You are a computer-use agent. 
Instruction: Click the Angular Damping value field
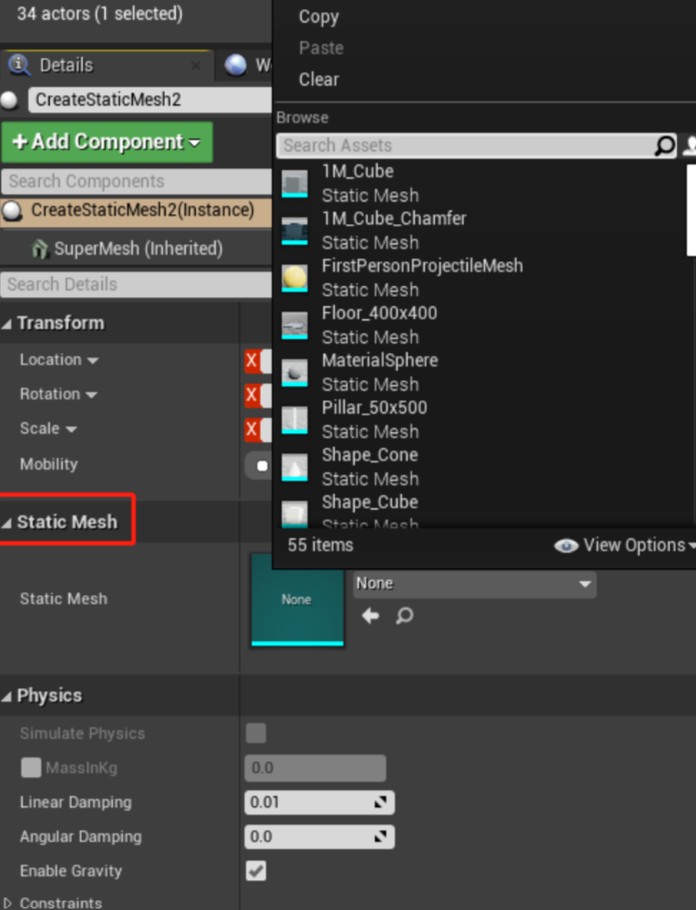pyautogui.click(x=319, y=836)
